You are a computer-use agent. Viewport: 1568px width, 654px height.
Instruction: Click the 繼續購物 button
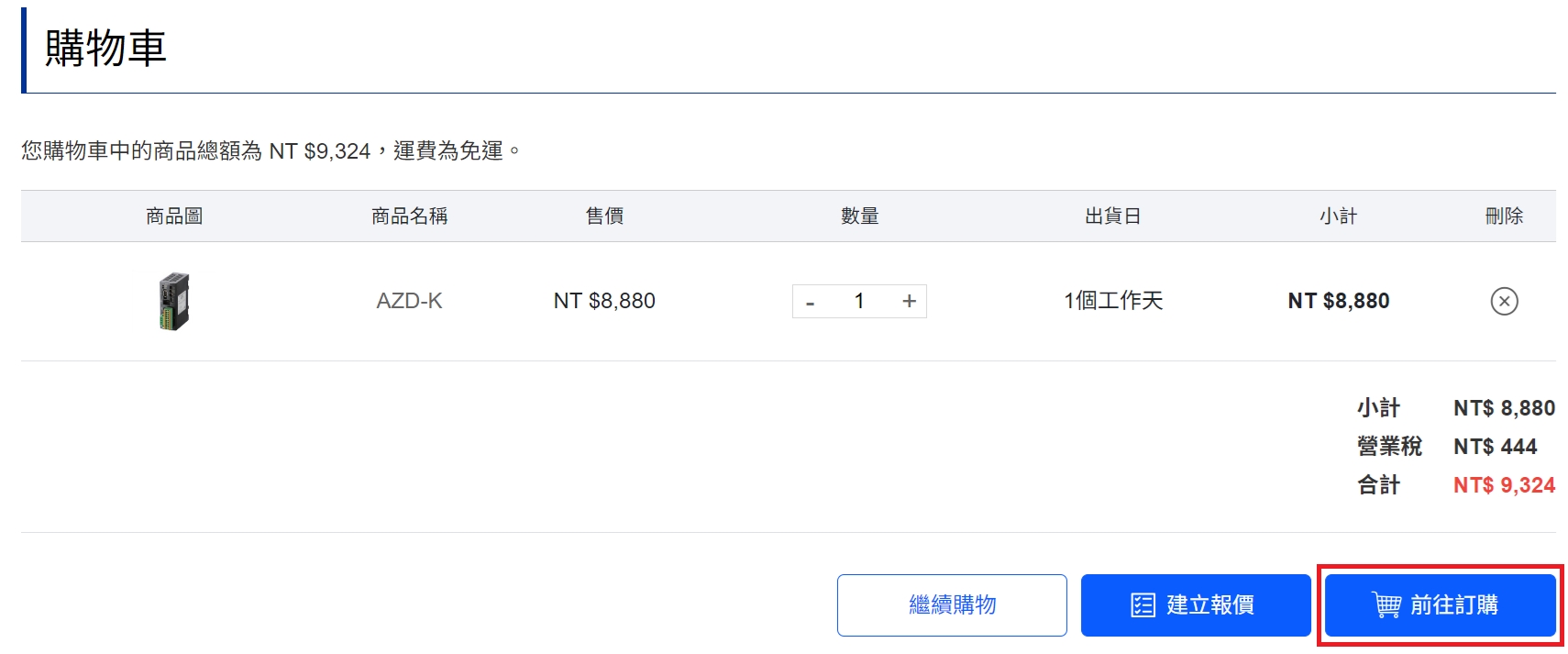(952, 605)
